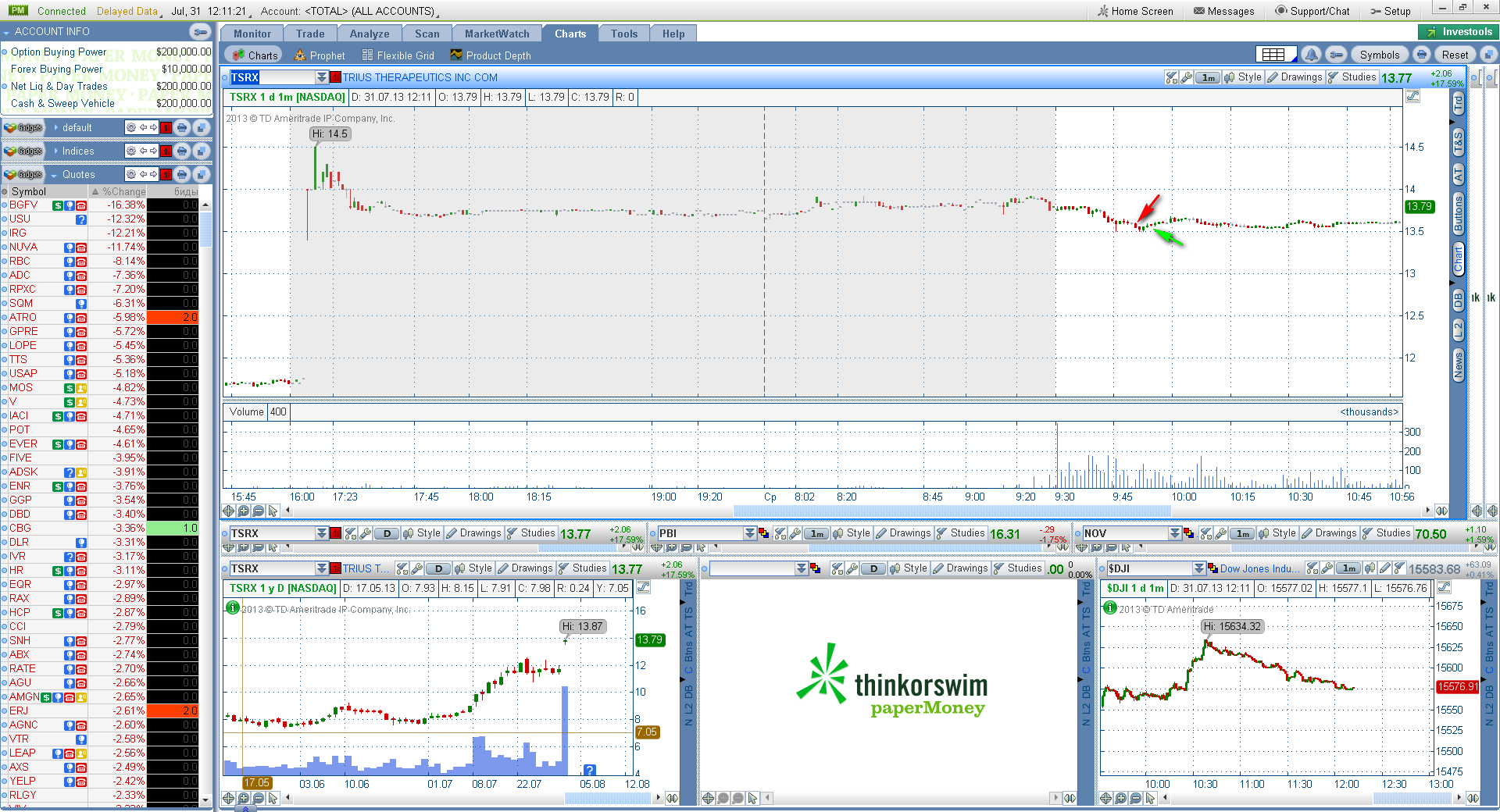This screenshot has height=812, width=1500.
Task: Click red link color for default gadget
Action: pos(166,127)
